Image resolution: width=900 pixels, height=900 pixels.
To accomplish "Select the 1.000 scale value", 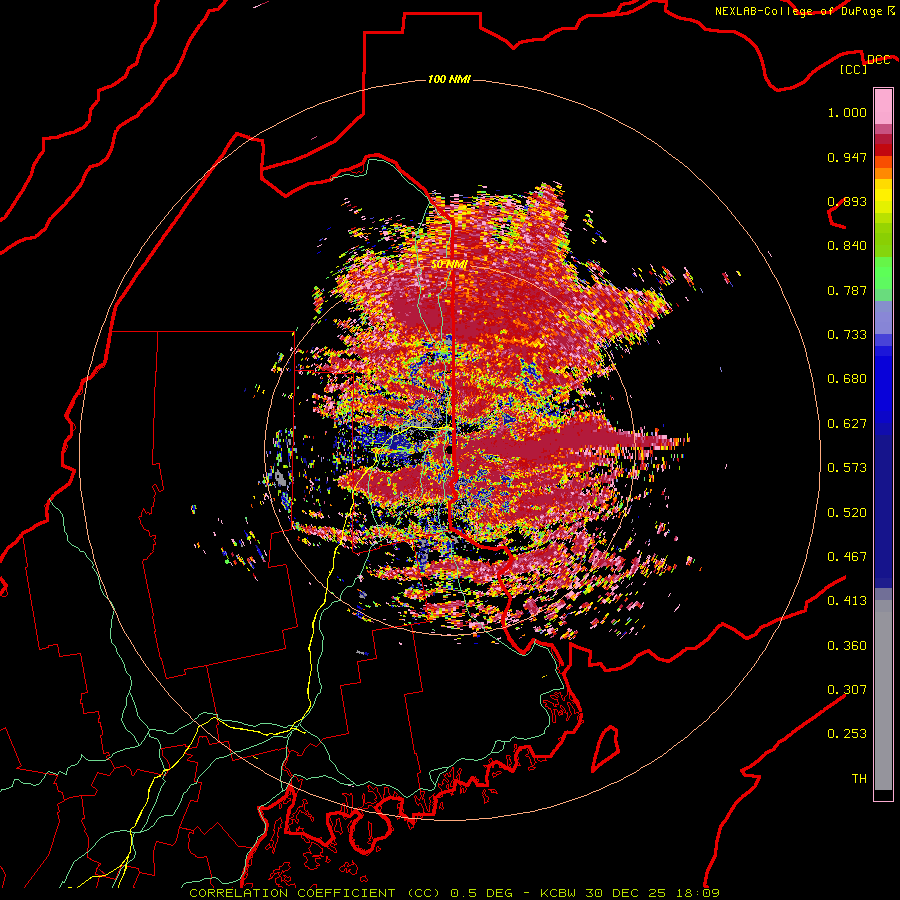I will tap(847, 112).
